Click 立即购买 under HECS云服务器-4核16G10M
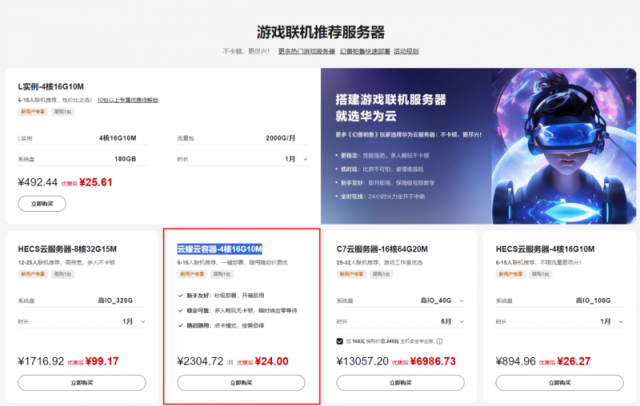The width and height of the screenshot is (640, 406). click(x=560, y=383)
